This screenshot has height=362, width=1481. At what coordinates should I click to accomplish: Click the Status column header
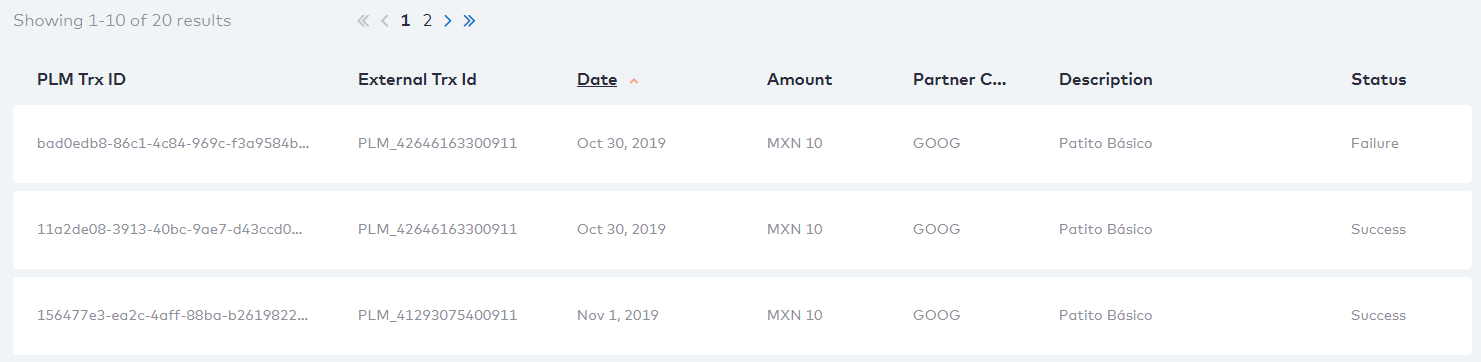coord(1379,80)
